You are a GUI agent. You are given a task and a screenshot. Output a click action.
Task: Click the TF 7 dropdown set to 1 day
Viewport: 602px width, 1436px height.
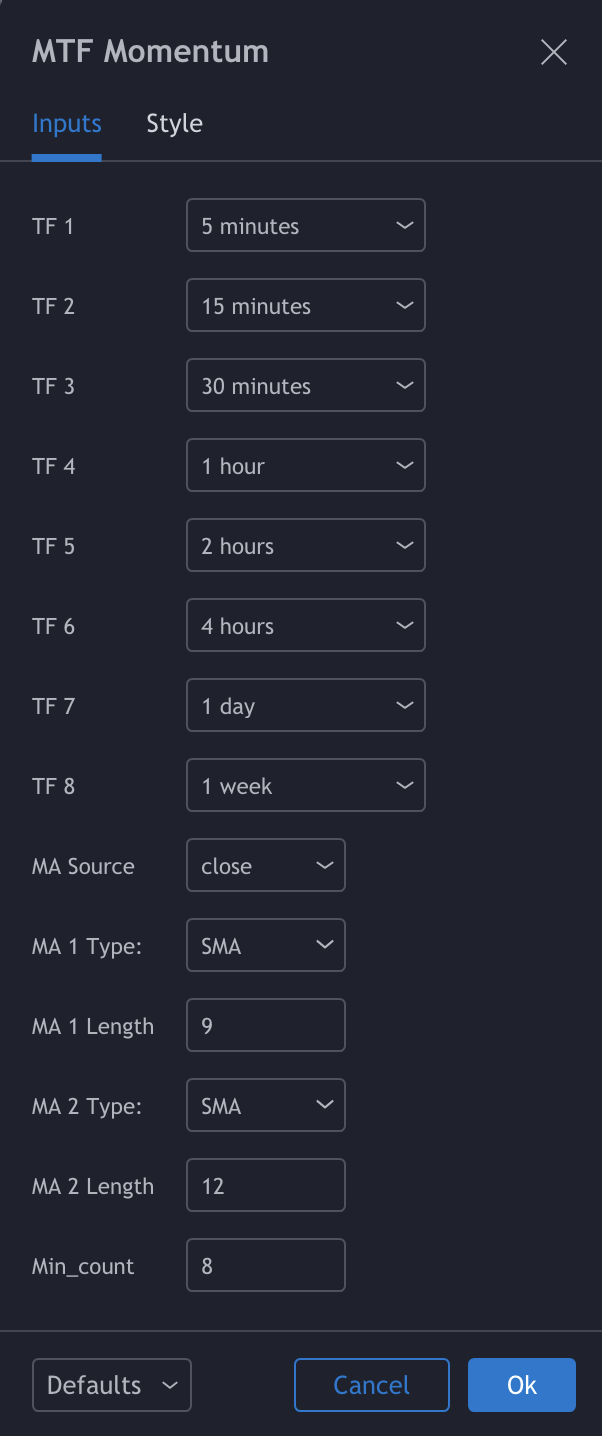pyautogui.click(x=305, y=706)
